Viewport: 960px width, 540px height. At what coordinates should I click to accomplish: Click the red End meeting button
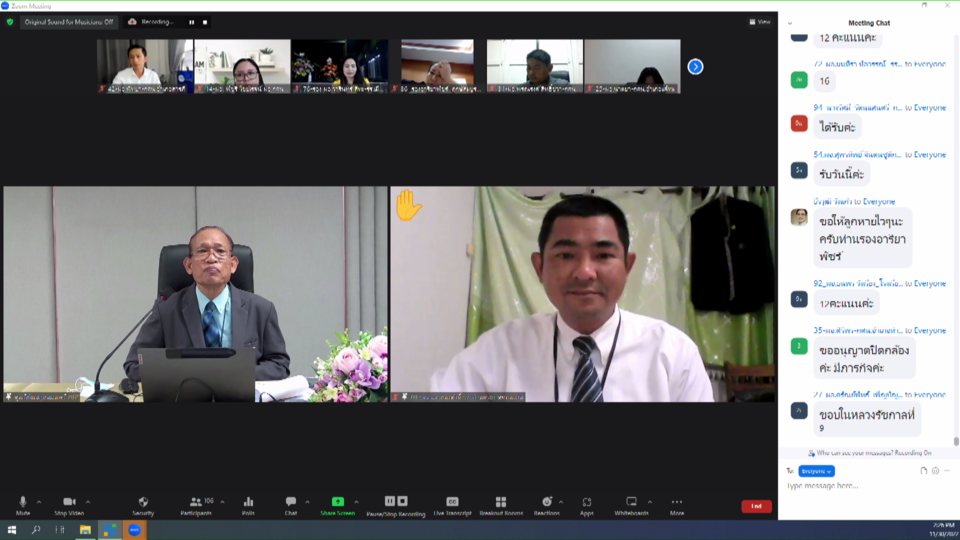click(x=756, y=506)
